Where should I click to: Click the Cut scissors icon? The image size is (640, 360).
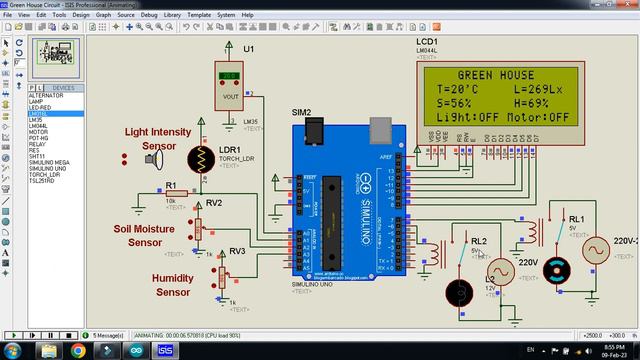(x=210, y=27)
